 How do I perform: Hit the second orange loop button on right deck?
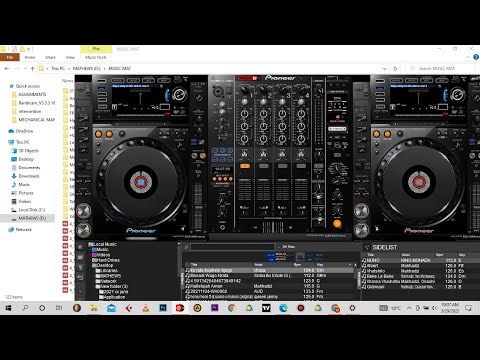pos(387,134)
